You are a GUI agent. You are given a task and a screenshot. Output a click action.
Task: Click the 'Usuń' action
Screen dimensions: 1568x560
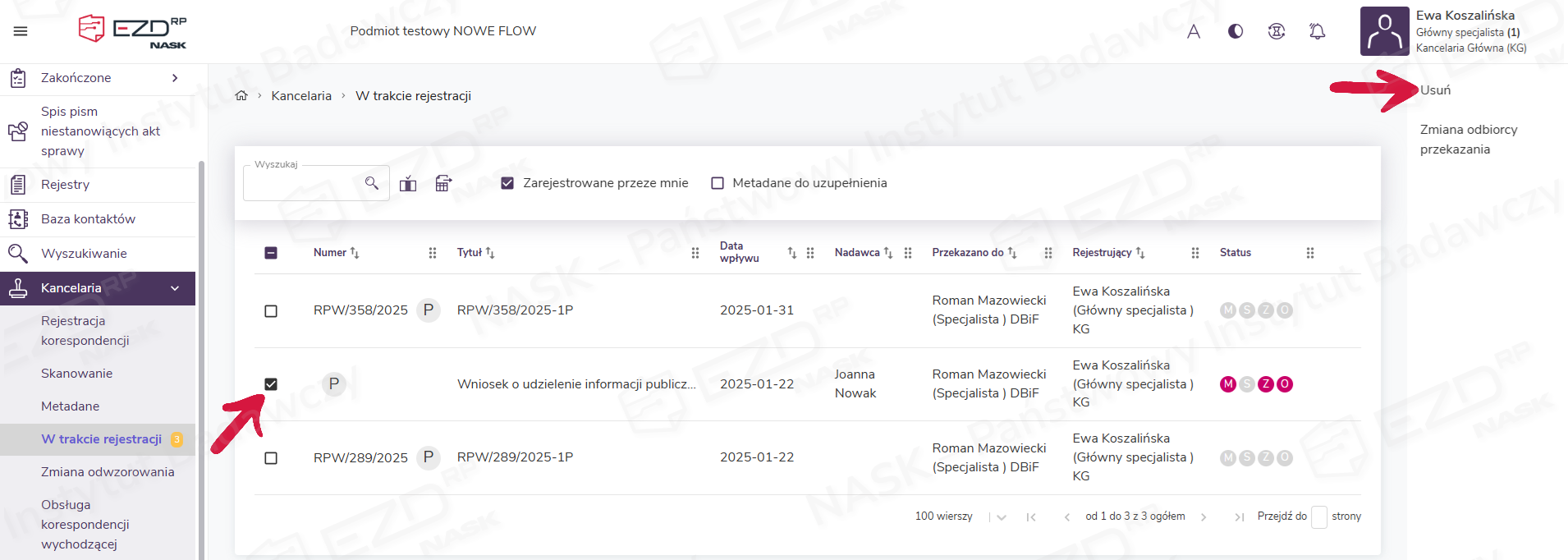pos(1435,90)
